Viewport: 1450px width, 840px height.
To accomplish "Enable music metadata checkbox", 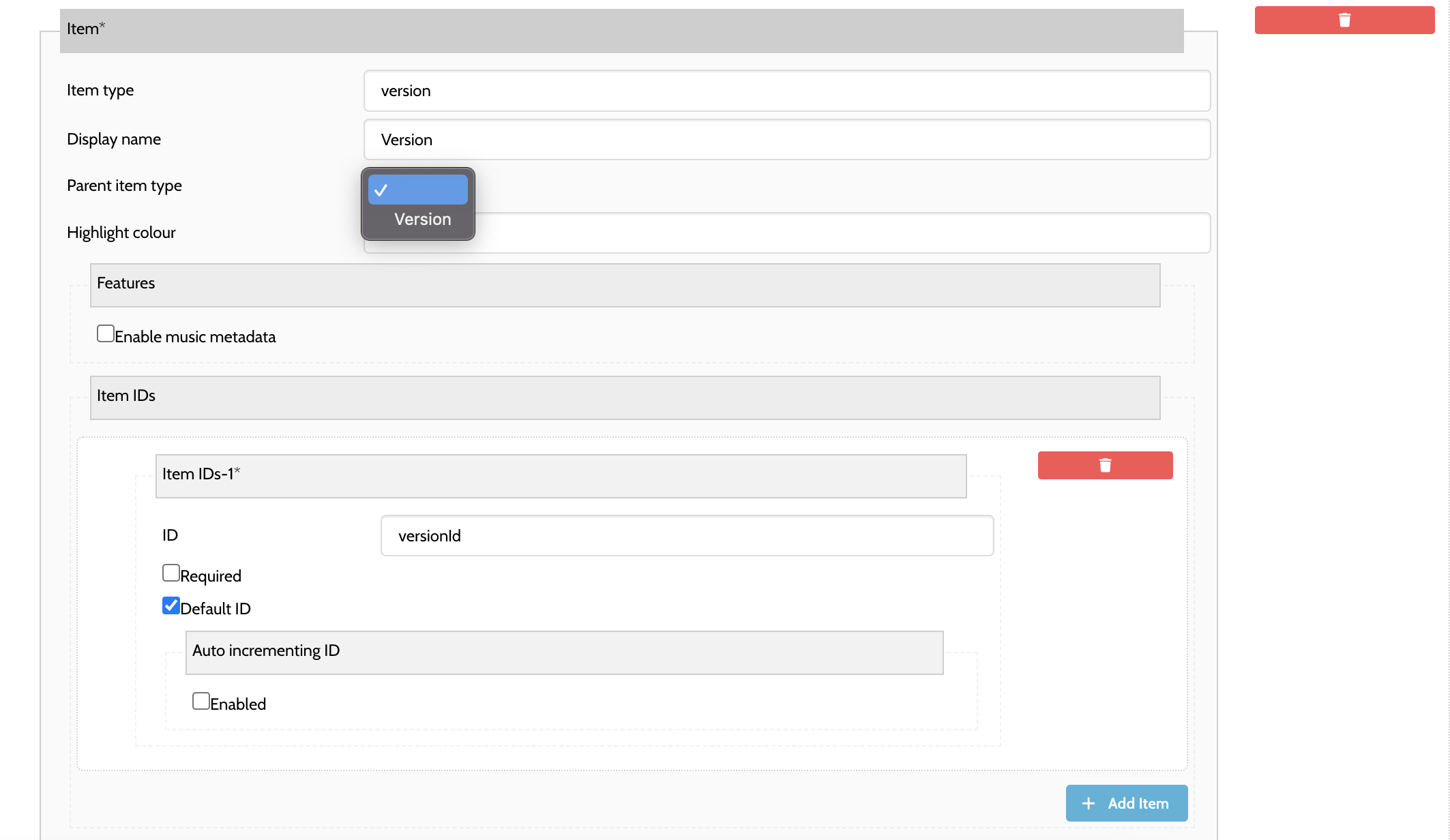I will tap(106, 333).
